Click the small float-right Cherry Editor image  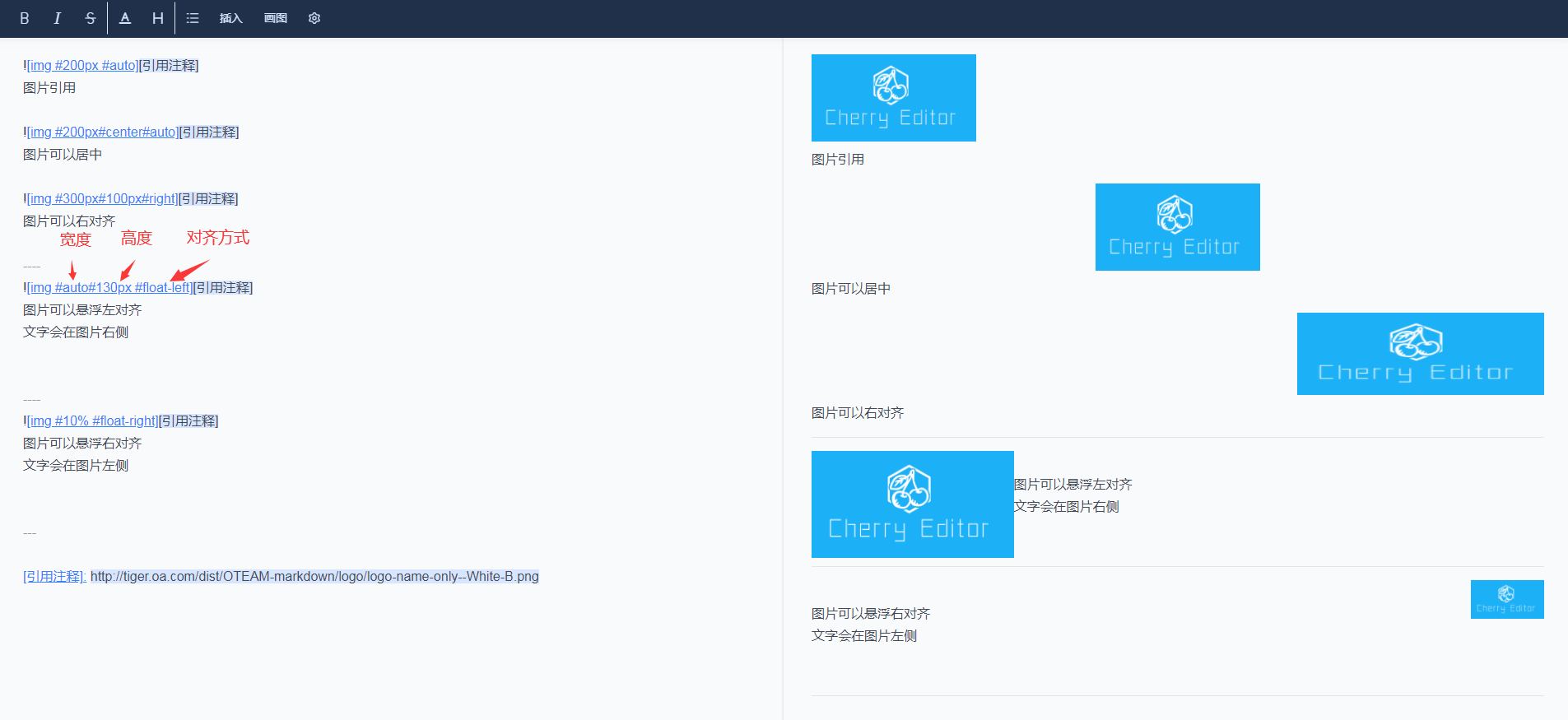coord(1506,599)
